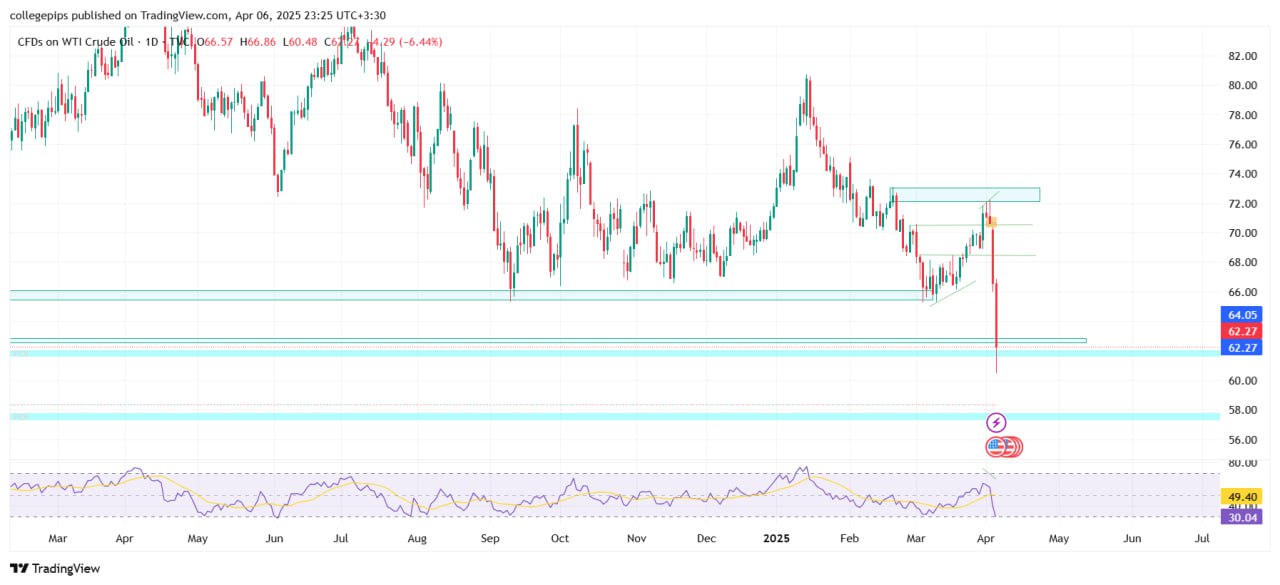The image size is (1280, 585).
Task: Click the orange position marker near 71.00
Action: click(991, 221)
